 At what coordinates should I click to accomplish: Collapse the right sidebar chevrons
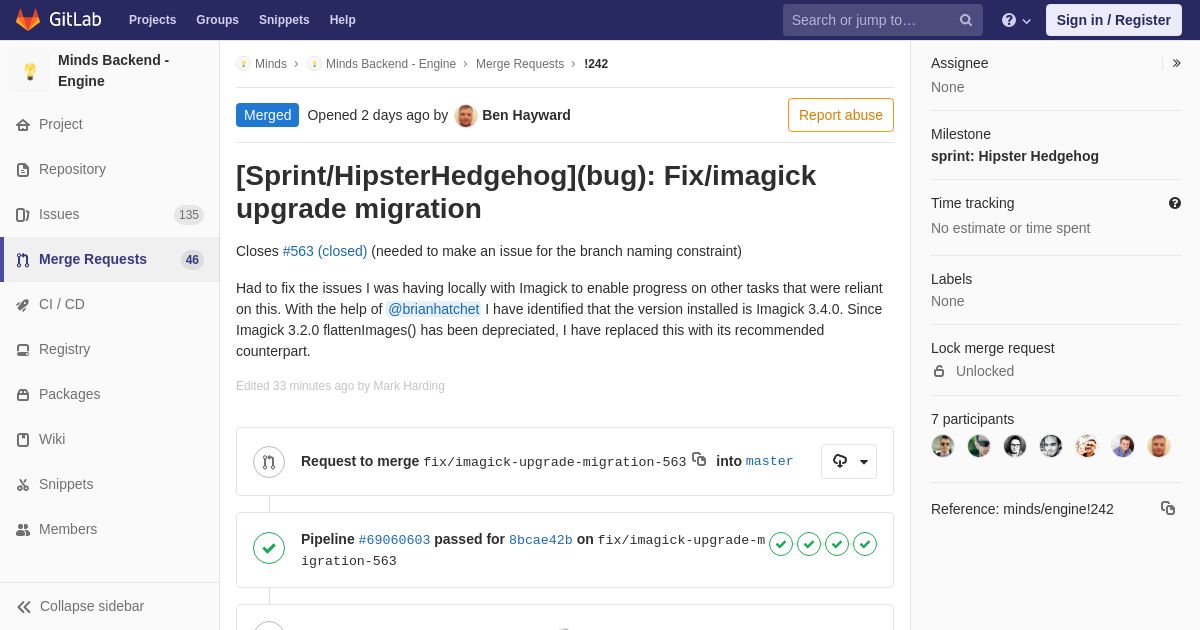(x=1176, y=63)
